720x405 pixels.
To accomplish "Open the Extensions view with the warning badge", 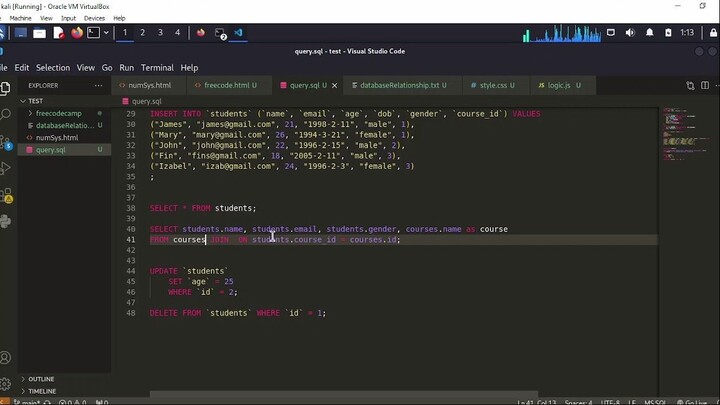I will pyautogui.click(x=6, y=196).
